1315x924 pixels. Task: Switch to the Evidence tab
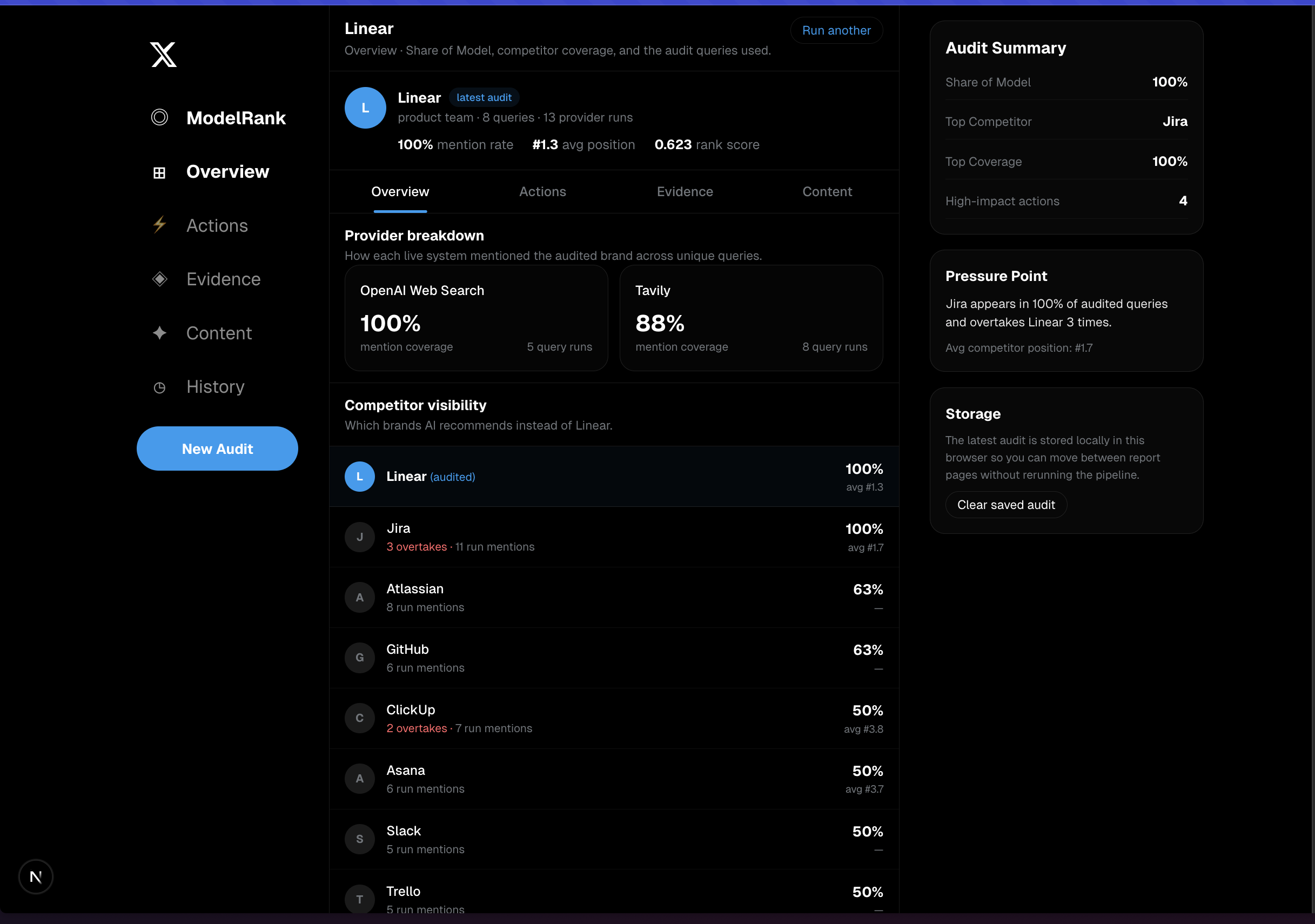click(x=685, y=192)
